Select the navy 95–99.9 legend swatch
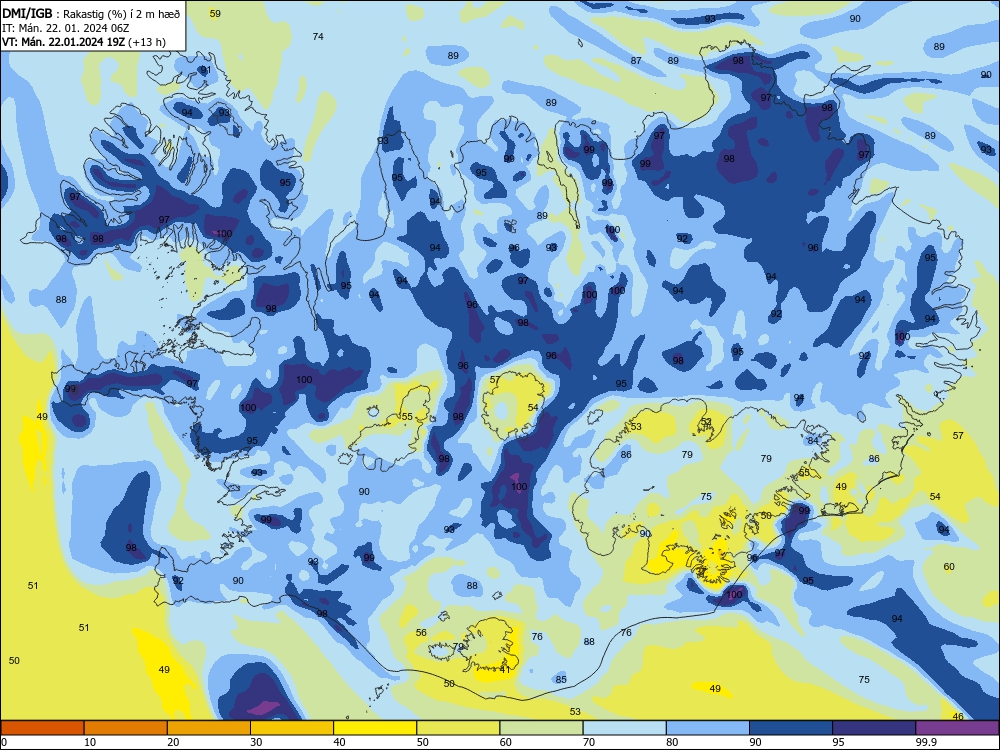1000x750 pixels. coord(874,728)
